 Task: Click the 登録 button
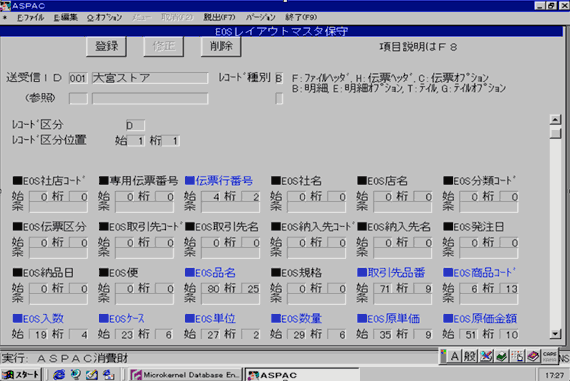point(107,47)
